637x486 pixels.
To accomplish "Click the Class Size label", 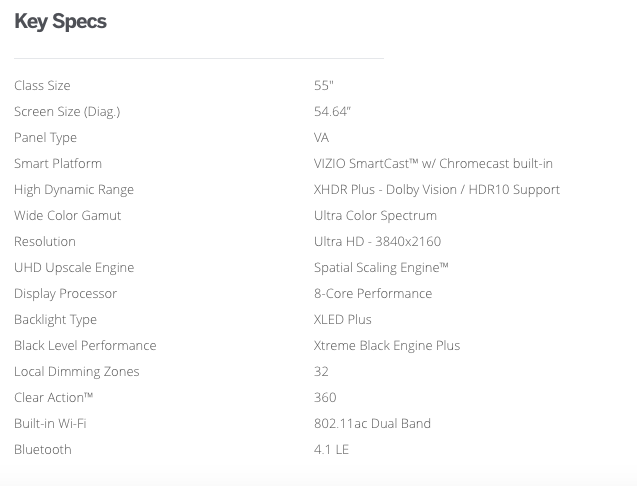I will pos(42,86).
